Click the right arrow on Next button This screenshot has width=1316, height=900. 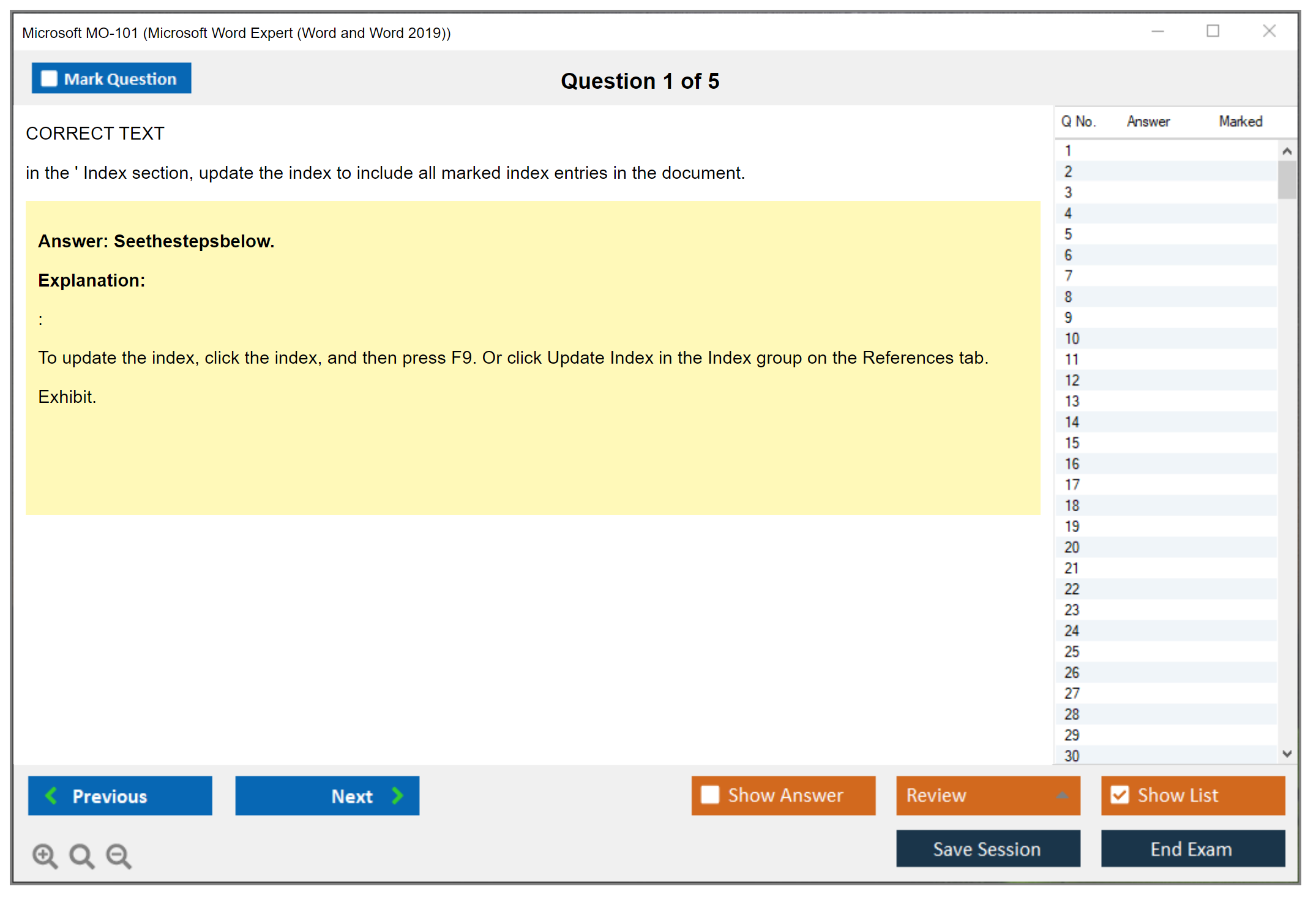(397, 795)
